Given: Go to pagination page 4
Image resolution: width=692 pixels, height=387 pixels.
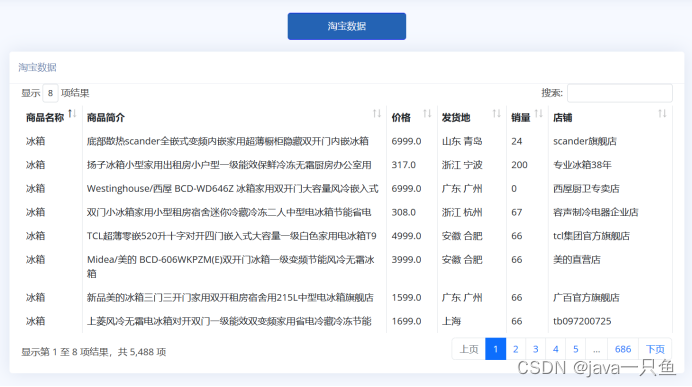Looking at the screenshot, I should tap(556, 349).
